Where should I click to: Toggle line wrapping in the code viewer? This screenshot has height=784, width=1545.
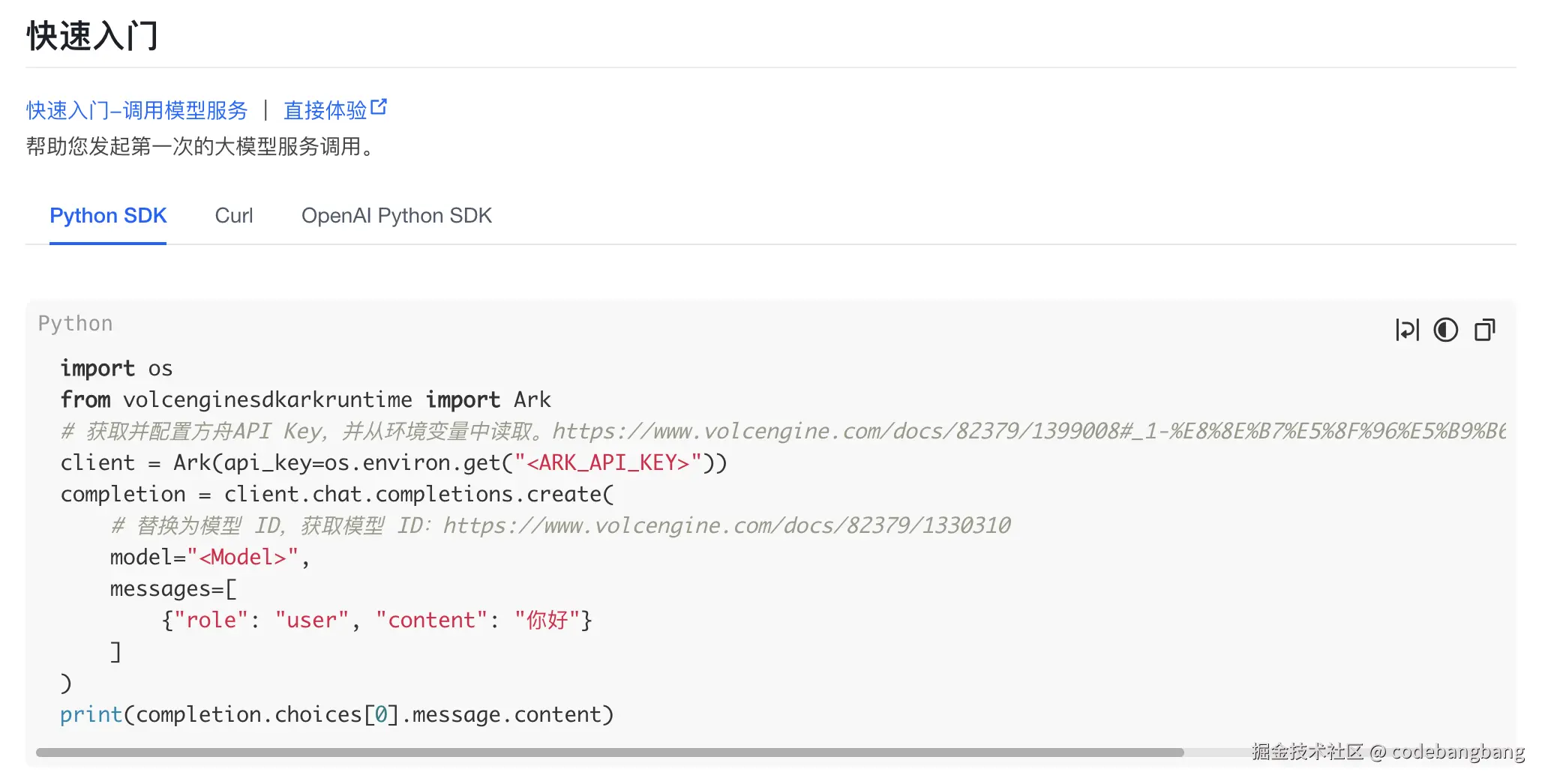1408,330
